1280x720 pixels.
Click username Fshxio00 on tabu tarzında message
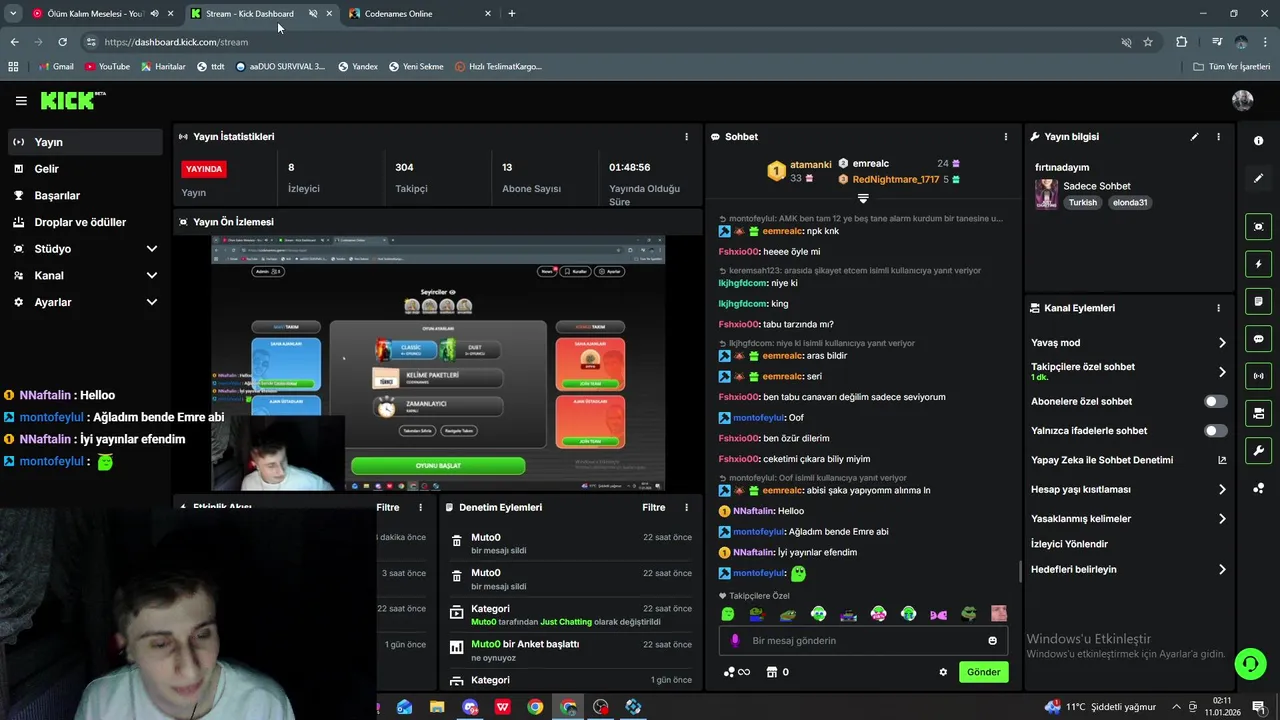click(739, 324)
